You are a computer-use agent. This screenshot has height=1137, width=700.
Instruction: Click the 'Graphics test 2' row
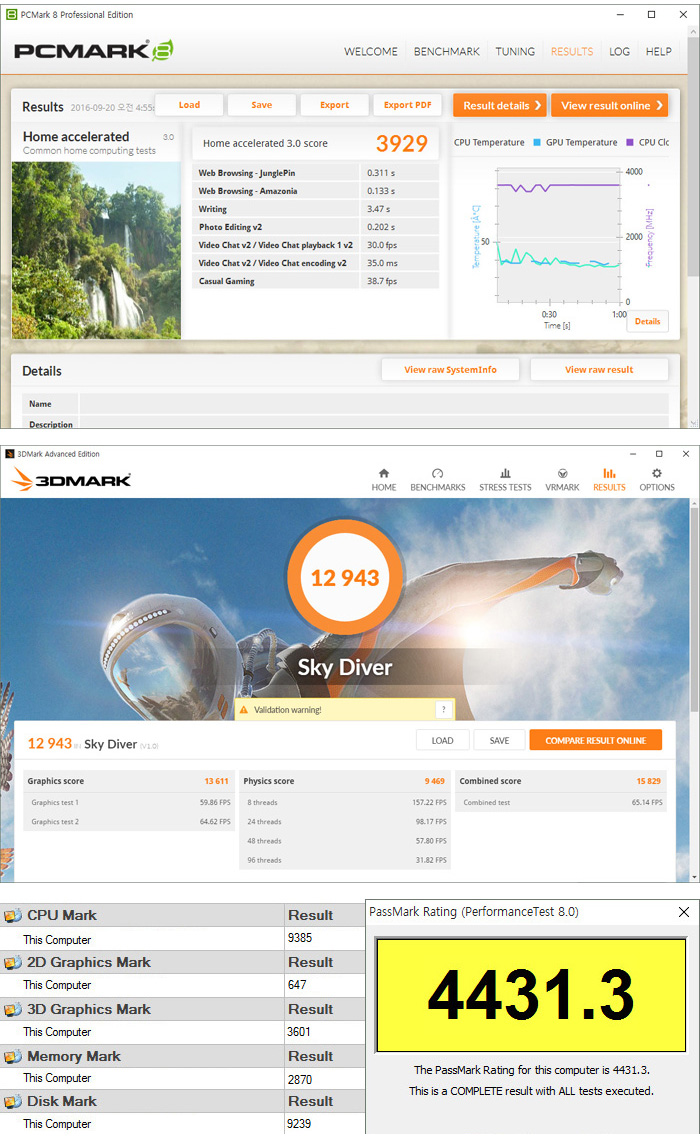point(129,822)
